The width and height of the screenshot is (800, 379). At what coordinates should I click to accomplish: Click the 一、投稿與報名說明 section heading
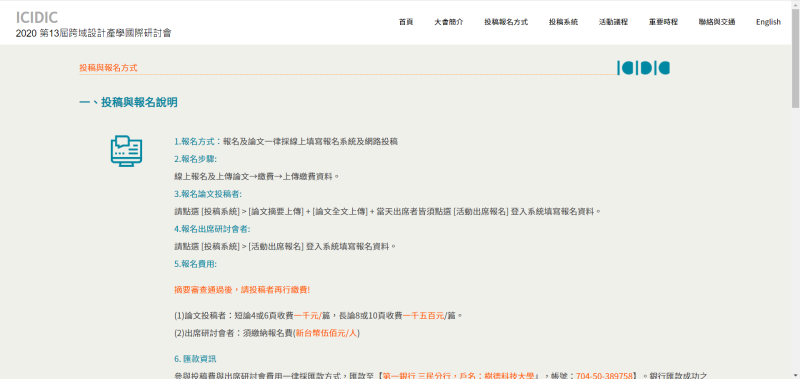coord(129,103)
